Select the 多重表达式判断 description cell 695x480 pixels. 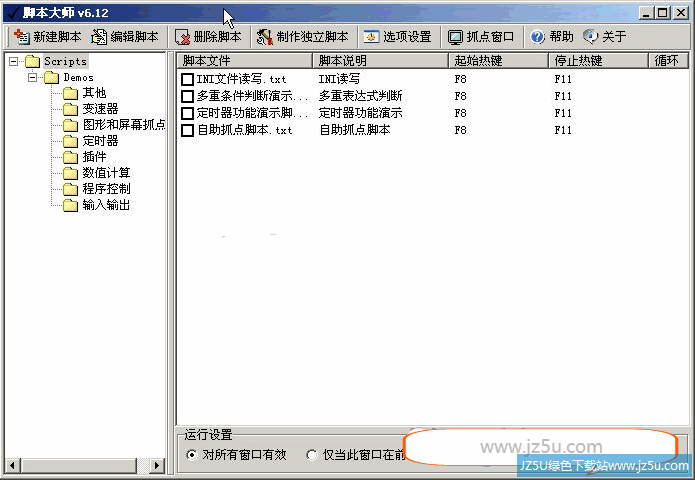coord(360,96)
